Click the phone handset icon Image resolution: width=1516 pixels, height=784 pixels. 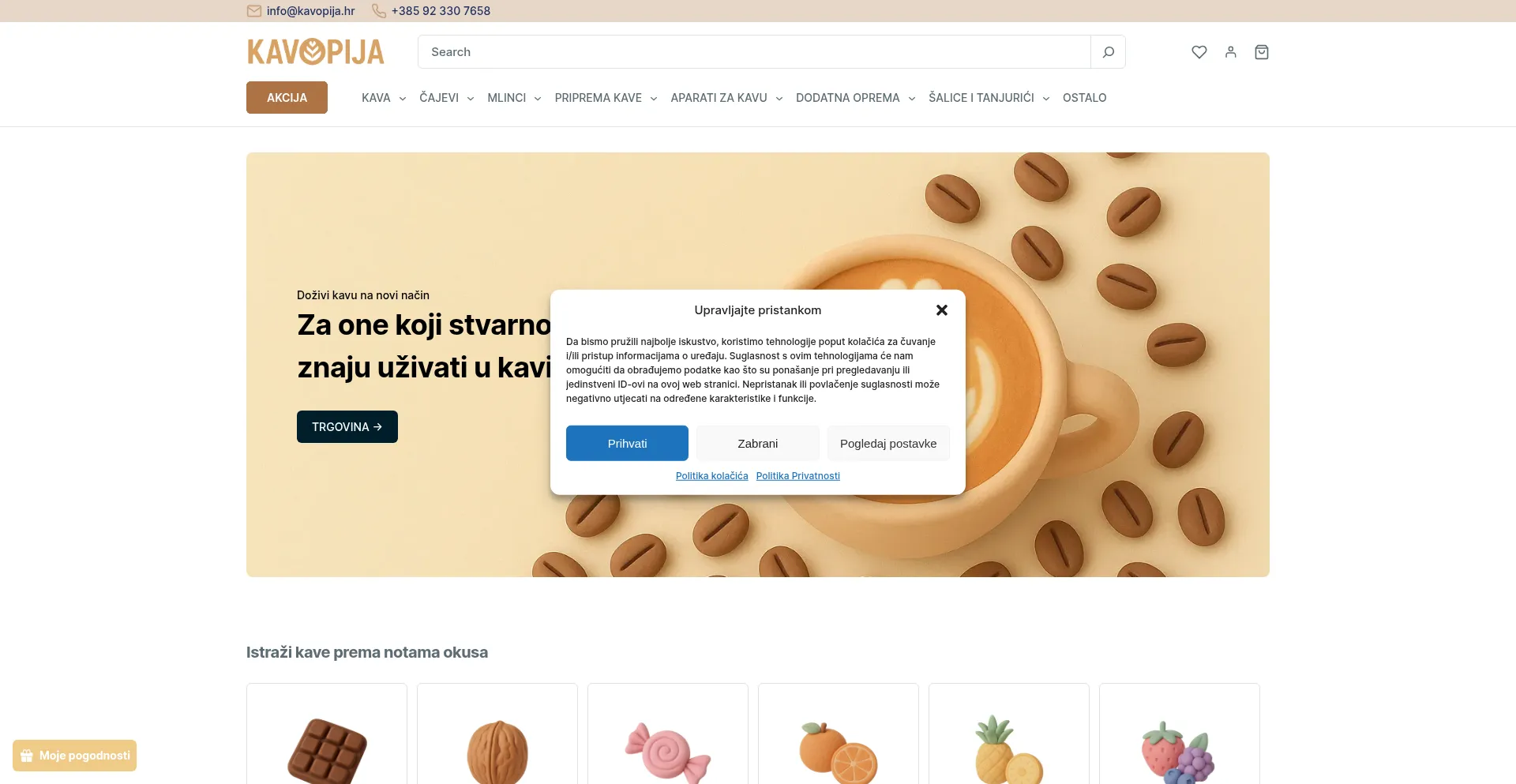[x=379, y=11]
